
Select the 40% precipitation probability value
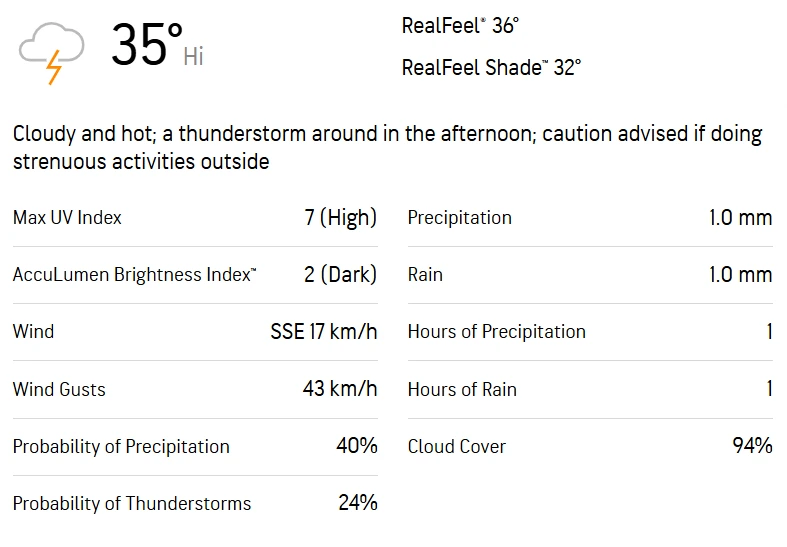coord(357,446)
